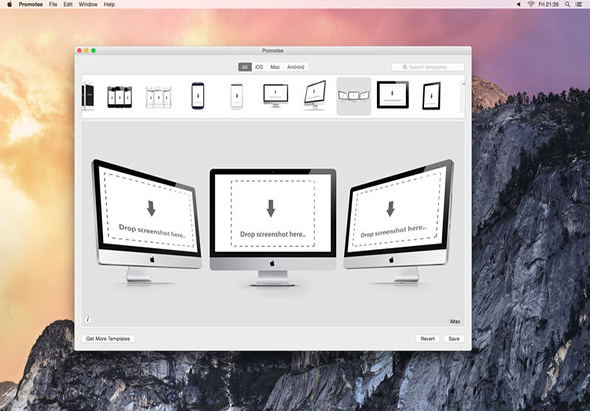Viewport: 590px width, 411px height.
Task: Open the Edit menu
Action: [x=68, y=5]
